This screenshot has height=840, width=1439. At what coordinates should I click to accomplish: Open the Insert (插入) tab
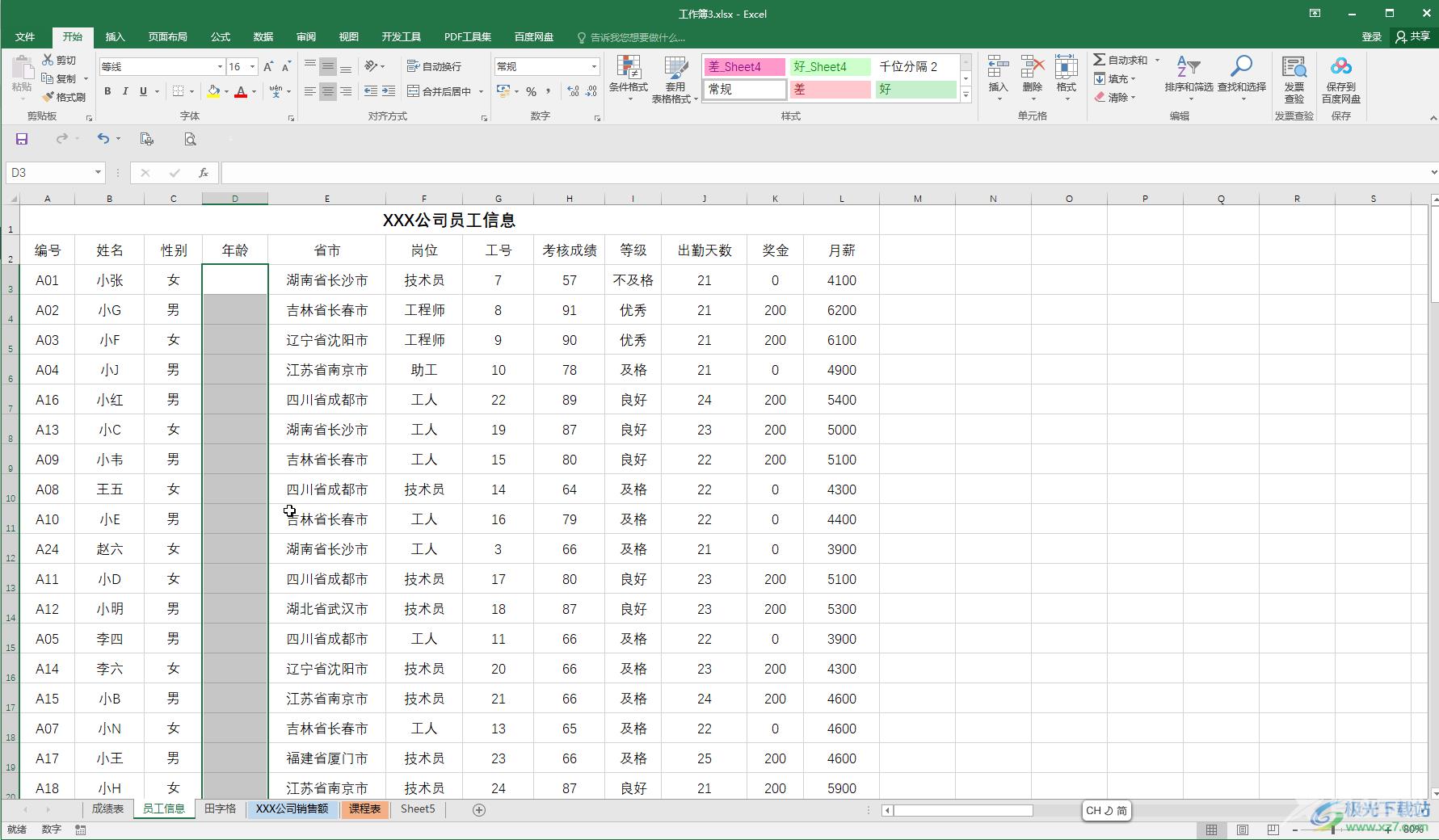[116, 37]
